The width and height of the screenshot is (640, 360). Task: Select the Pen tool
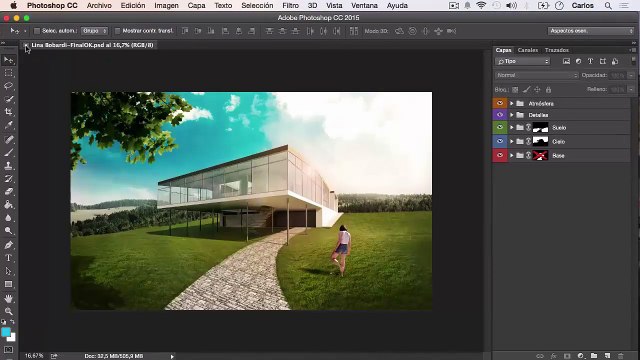pyautogui.click(x=9, y=245)
